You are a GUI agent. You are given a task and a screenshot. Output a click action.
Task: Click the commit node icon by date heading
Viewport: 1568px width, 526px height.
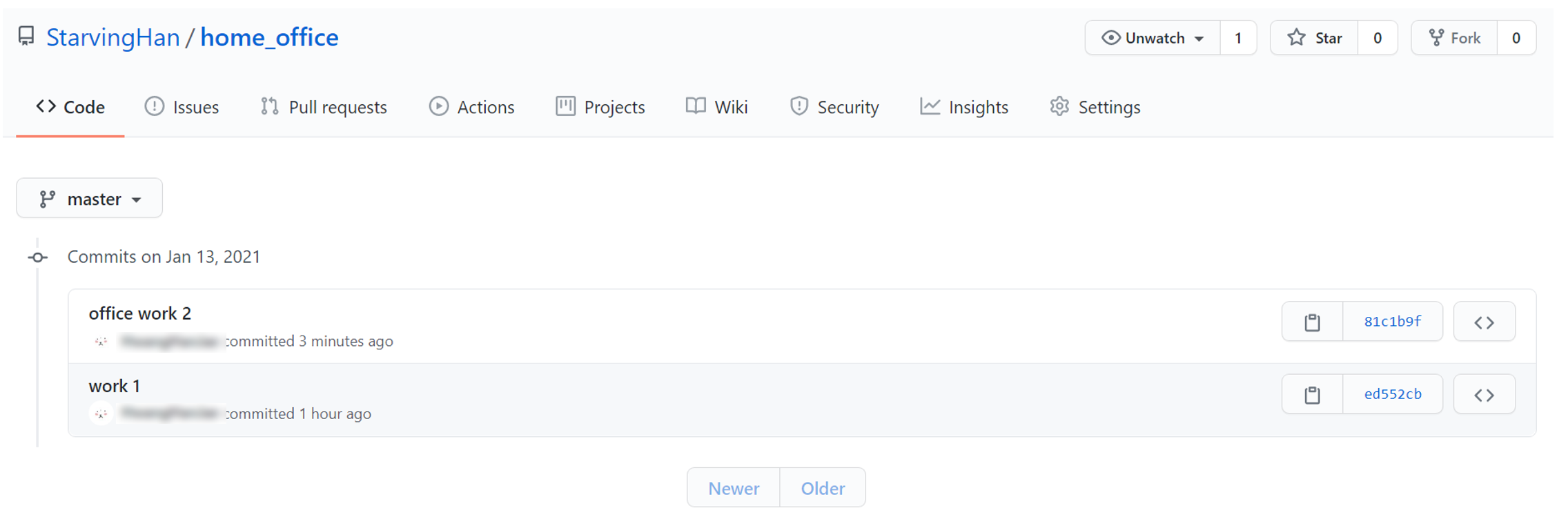(x=38, y=257)
